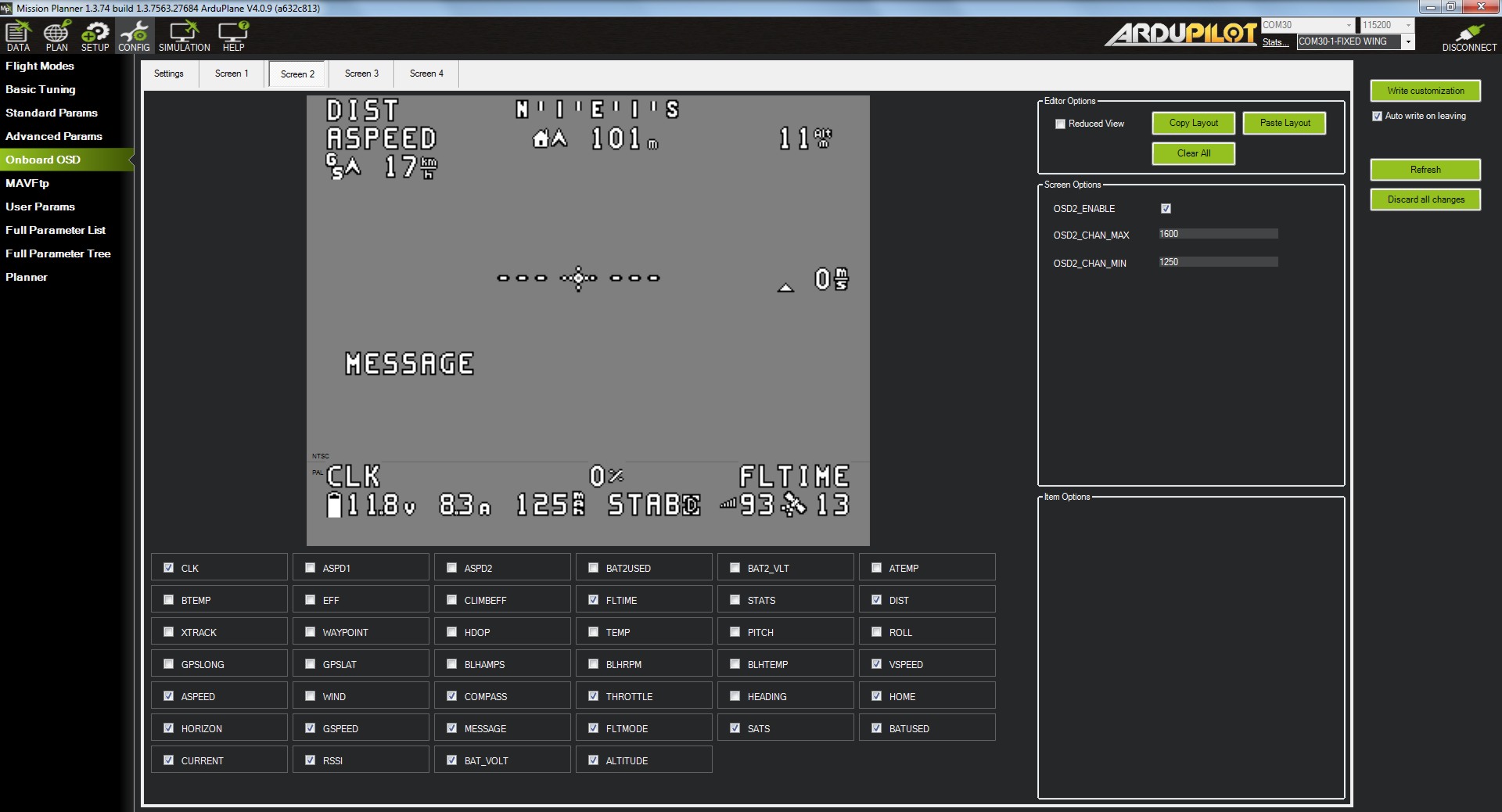Switch to the Screen 3 tab

tap(361, 74)
